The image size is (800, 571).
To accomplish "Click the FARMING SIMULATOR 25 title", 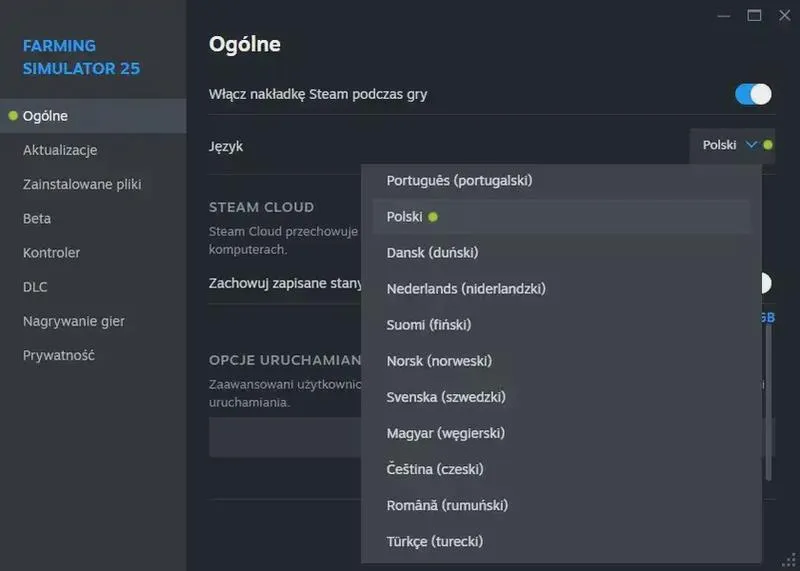I will click(81, 57).
